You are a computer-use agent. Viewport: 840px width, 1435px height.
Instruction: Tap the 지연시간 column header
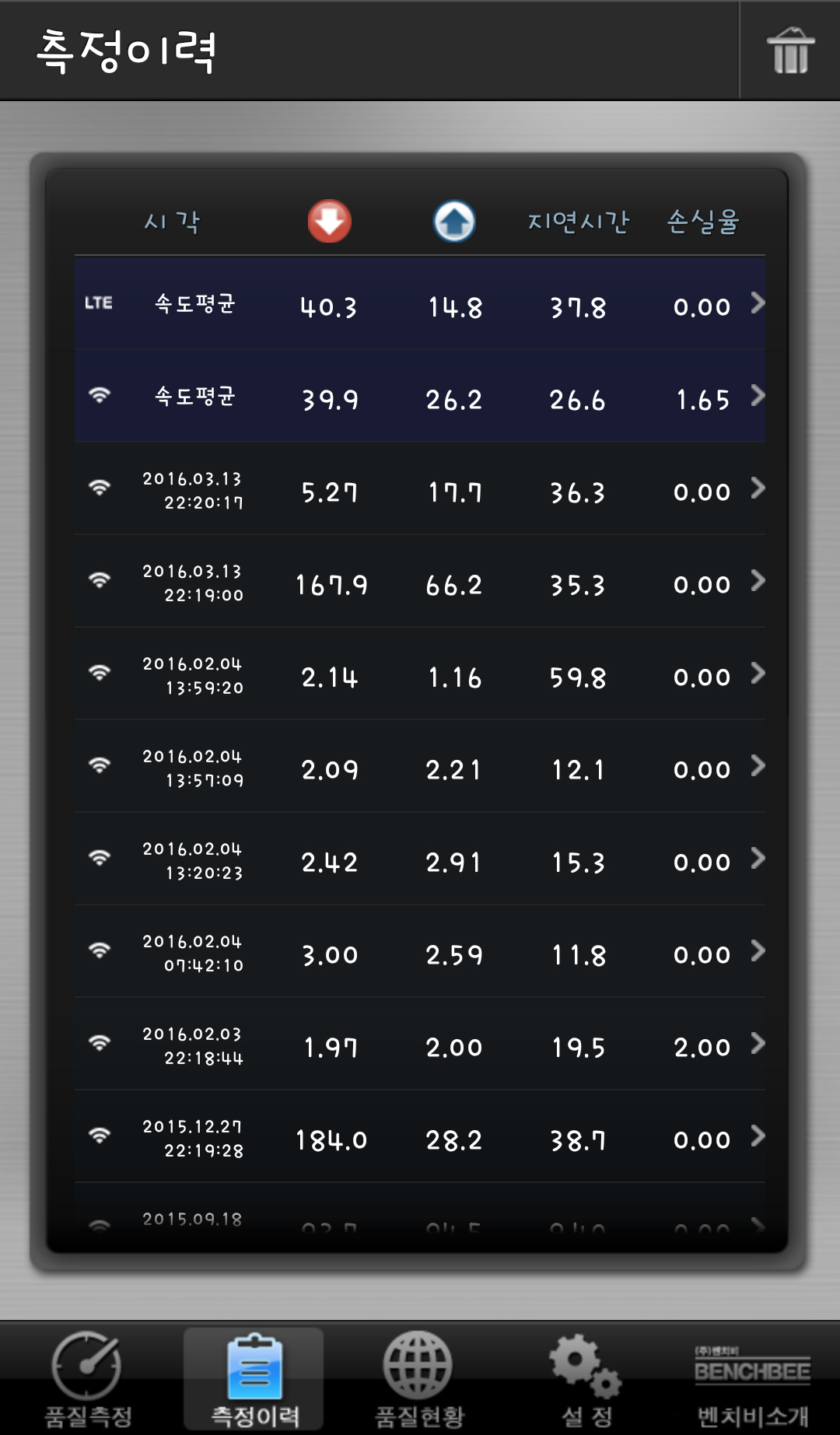(578, 222)
